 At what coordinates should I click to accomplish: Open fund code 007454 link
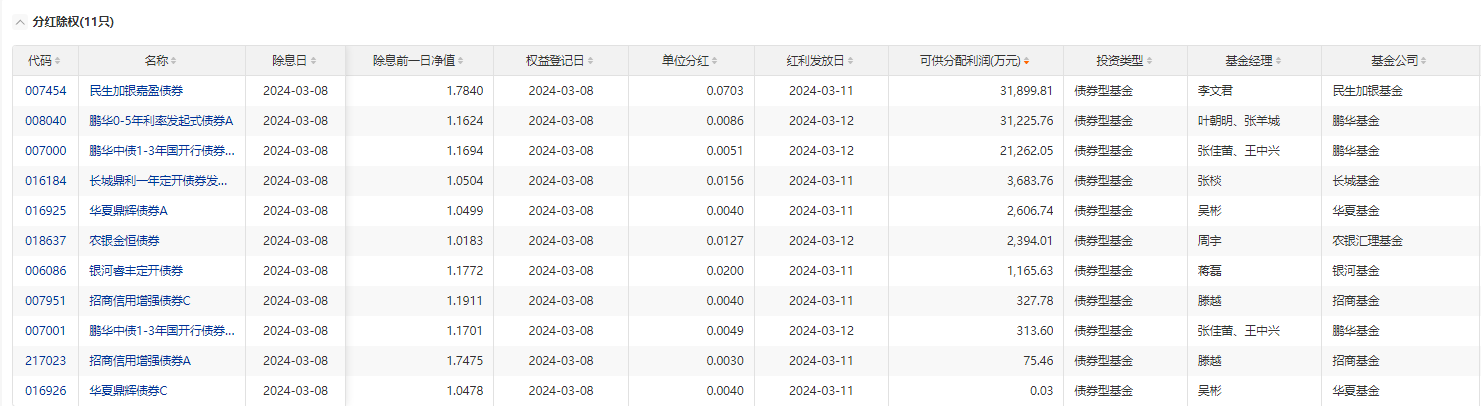[45, 91]
